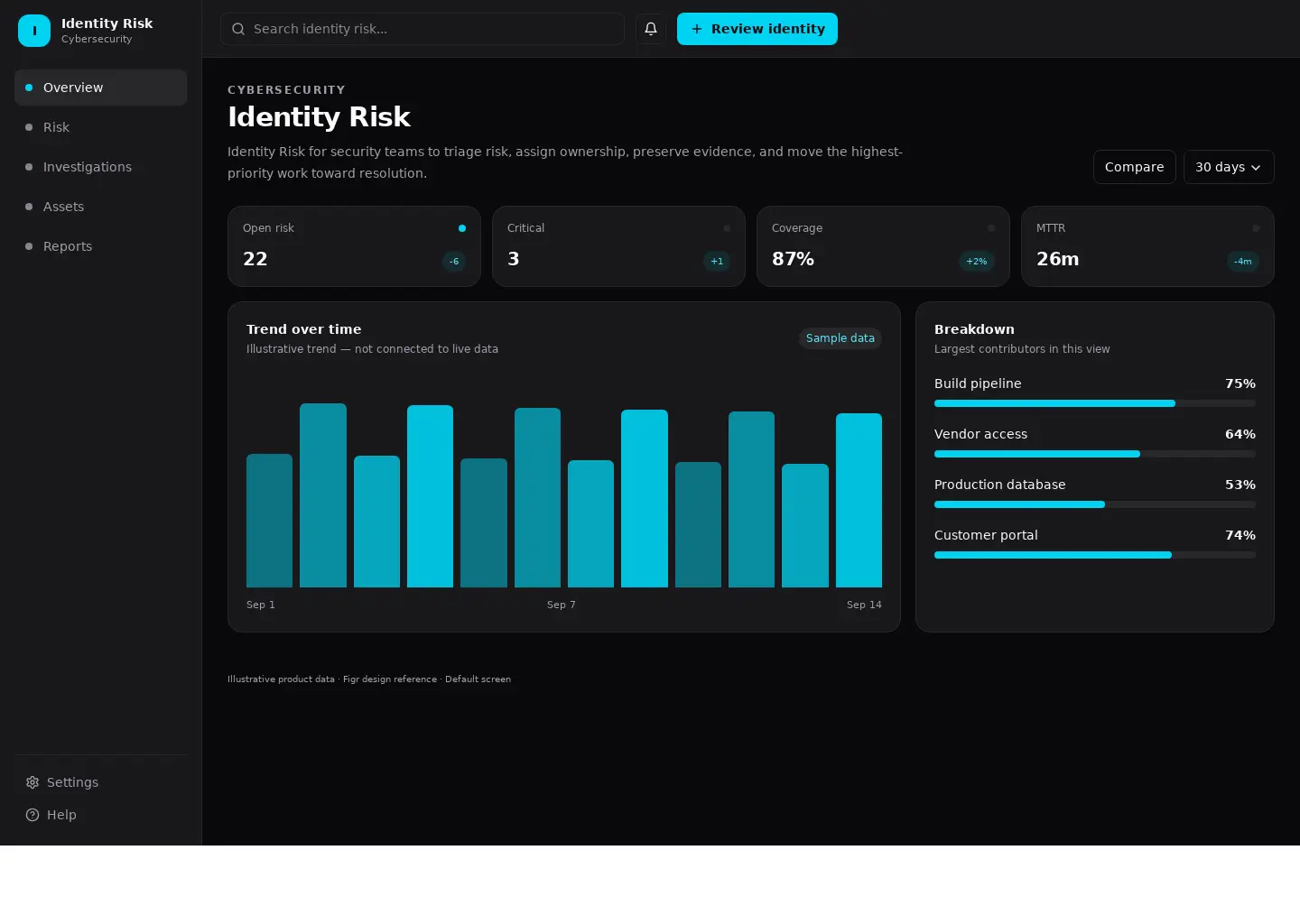Open the Assets section
This screenshot has height=924, width=1300.
tap(101, 207)
